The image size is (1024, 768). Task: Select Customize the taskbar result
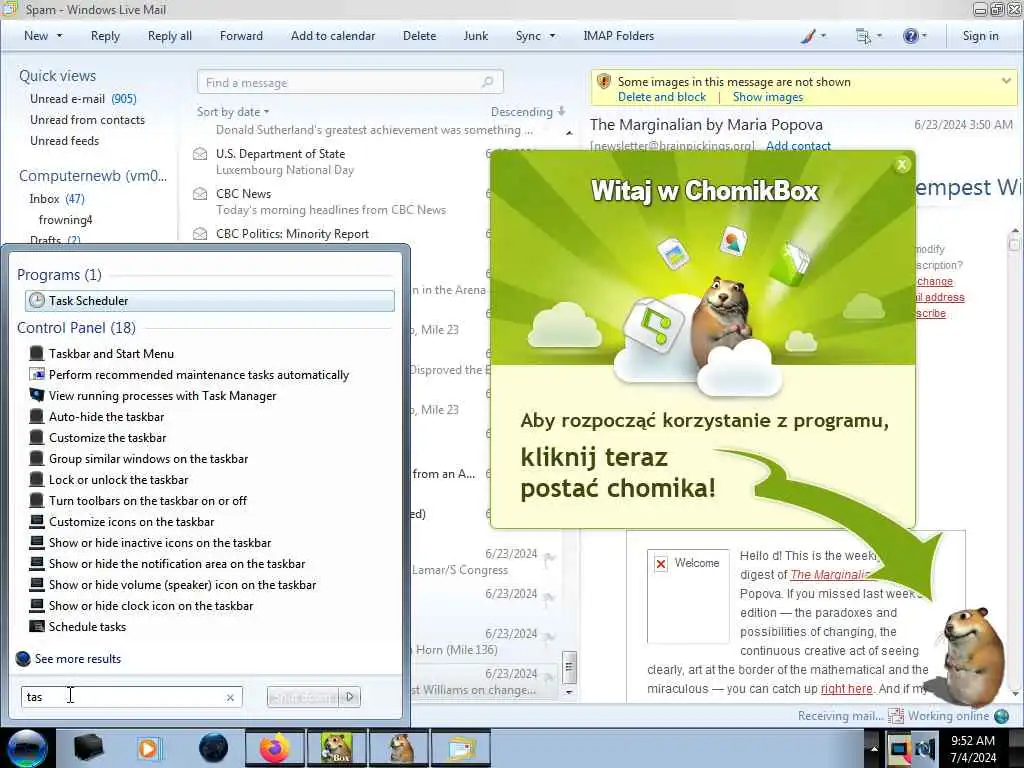point(107,438)
